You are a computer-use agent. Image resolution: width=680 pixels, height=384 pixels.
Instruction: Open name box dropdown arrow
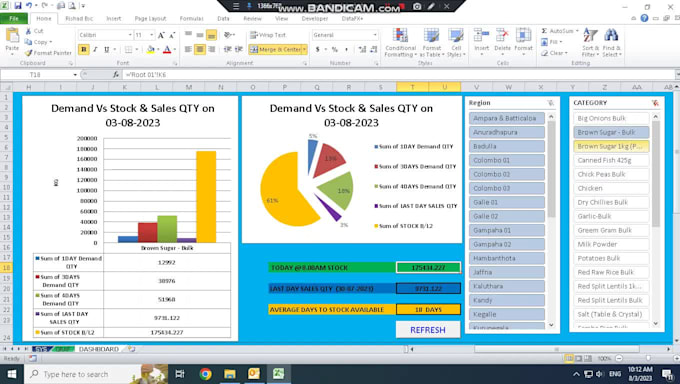click(75, 75)
